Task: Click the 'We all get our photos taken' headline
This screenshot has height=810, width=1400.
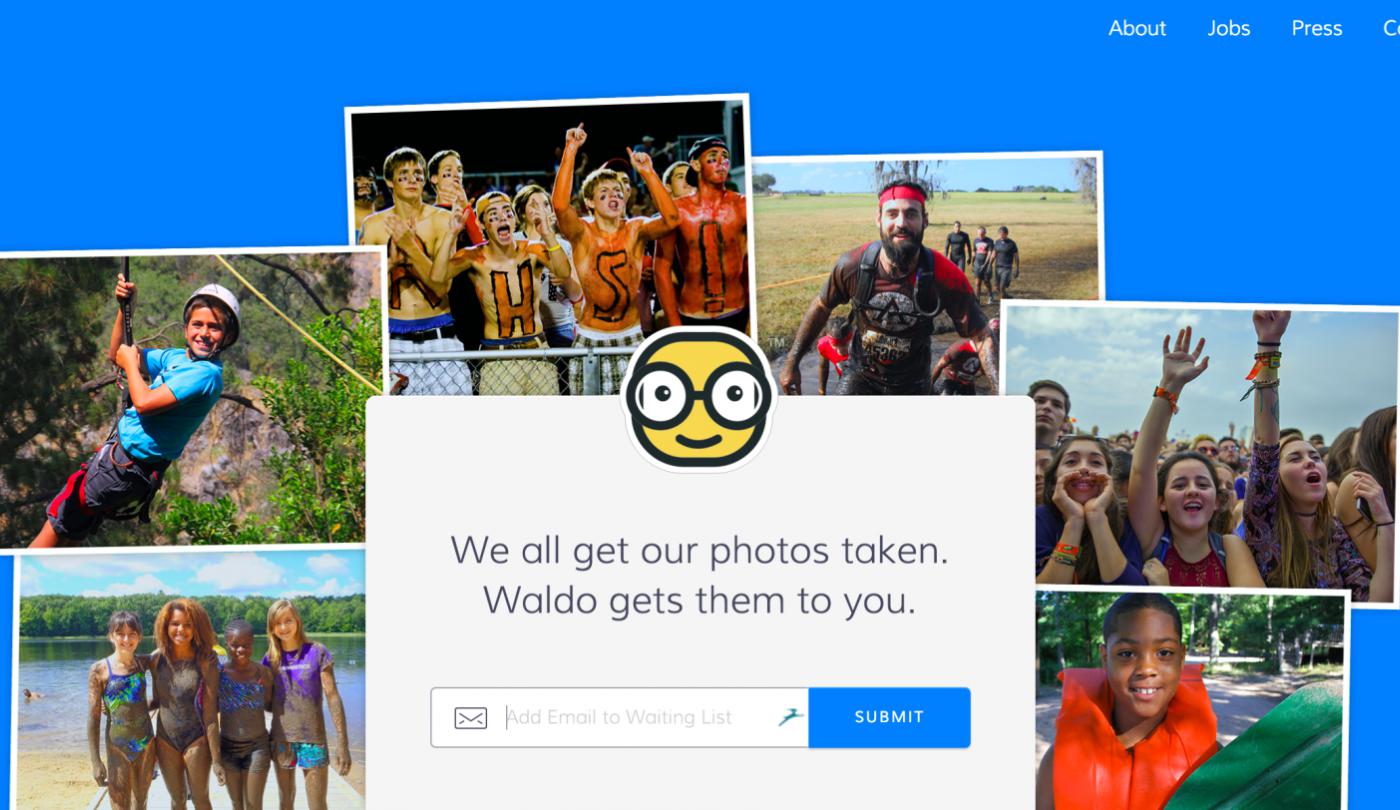Action: (699, 550)
